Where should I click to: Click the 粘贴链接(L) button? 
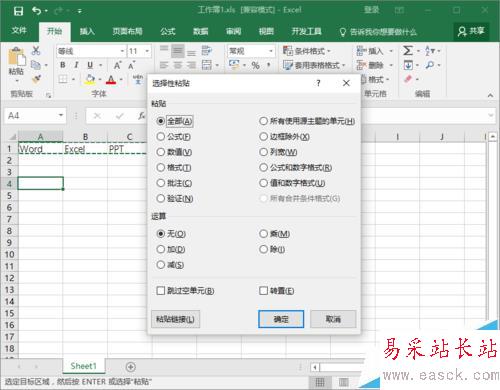(175, 319)
